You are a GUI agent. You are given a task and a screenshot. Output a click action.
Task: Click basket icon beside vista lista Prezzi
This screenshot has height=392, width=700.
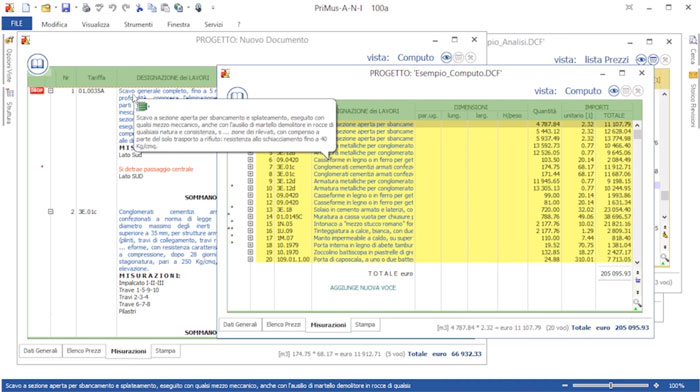point(653,59)
